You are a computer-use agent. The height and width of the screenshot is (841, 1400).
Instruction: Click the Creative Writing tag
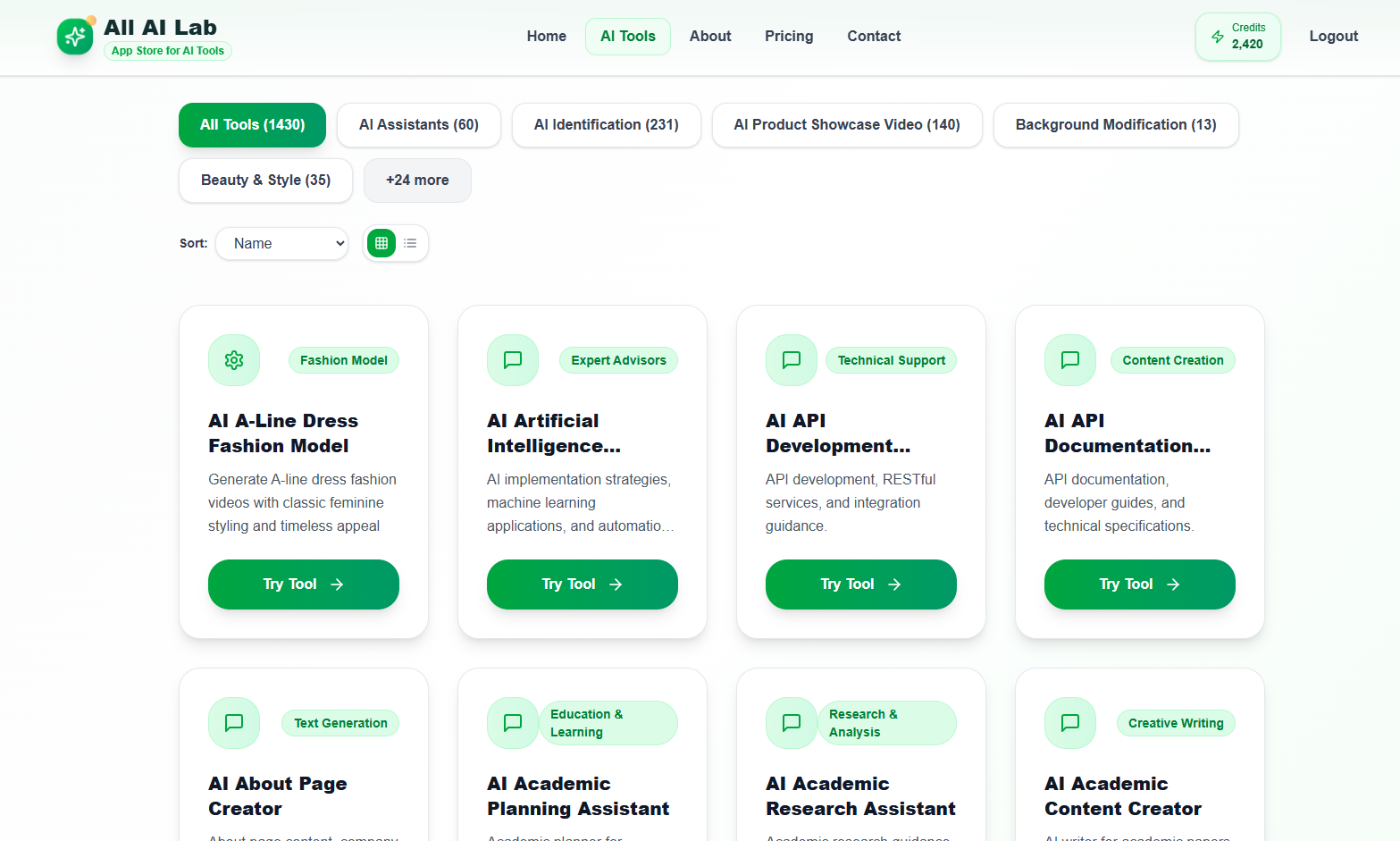[x=1176, y=723]
